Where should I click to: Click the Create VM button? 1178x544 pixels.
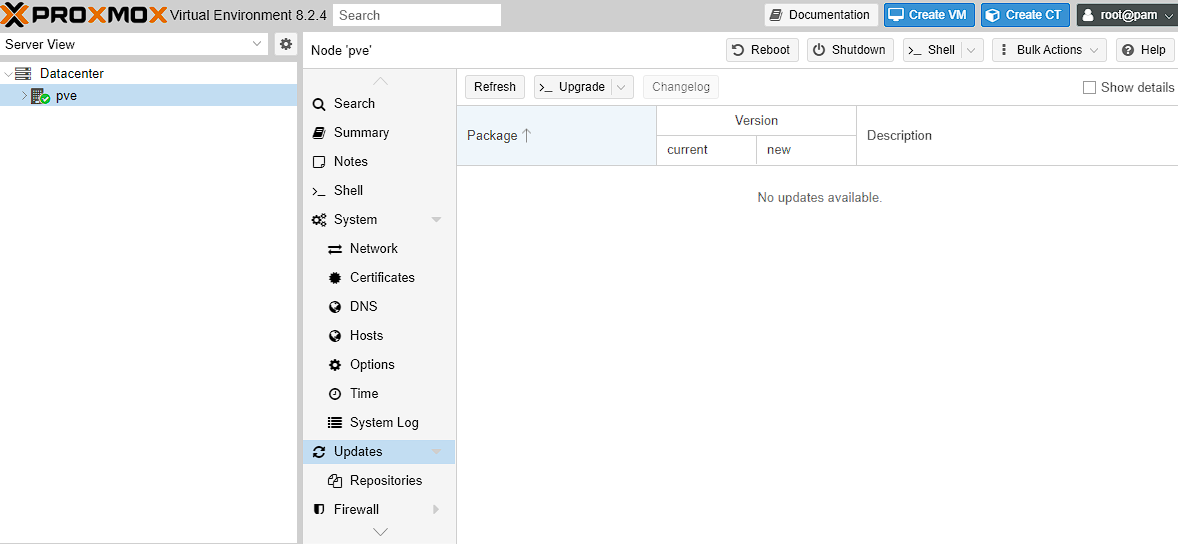coord(928,15)
